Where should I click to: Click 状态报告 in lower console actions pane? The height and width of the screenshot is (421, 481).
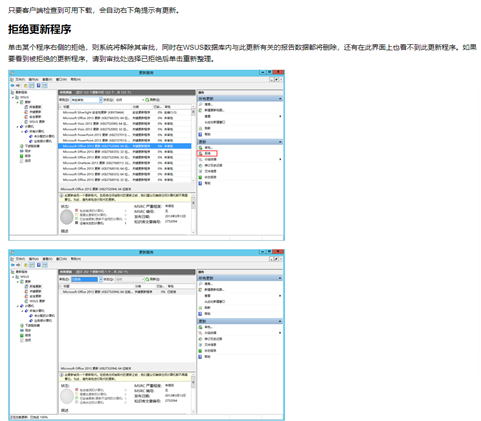207,351
